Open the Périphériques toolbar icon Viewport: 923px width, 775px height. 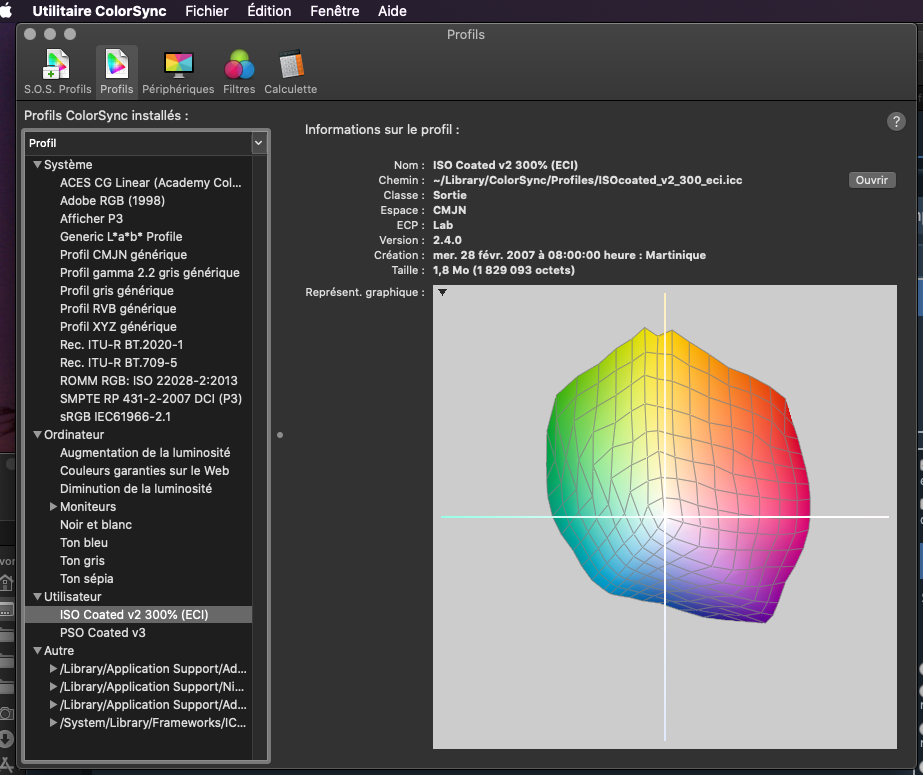(178, 72)
